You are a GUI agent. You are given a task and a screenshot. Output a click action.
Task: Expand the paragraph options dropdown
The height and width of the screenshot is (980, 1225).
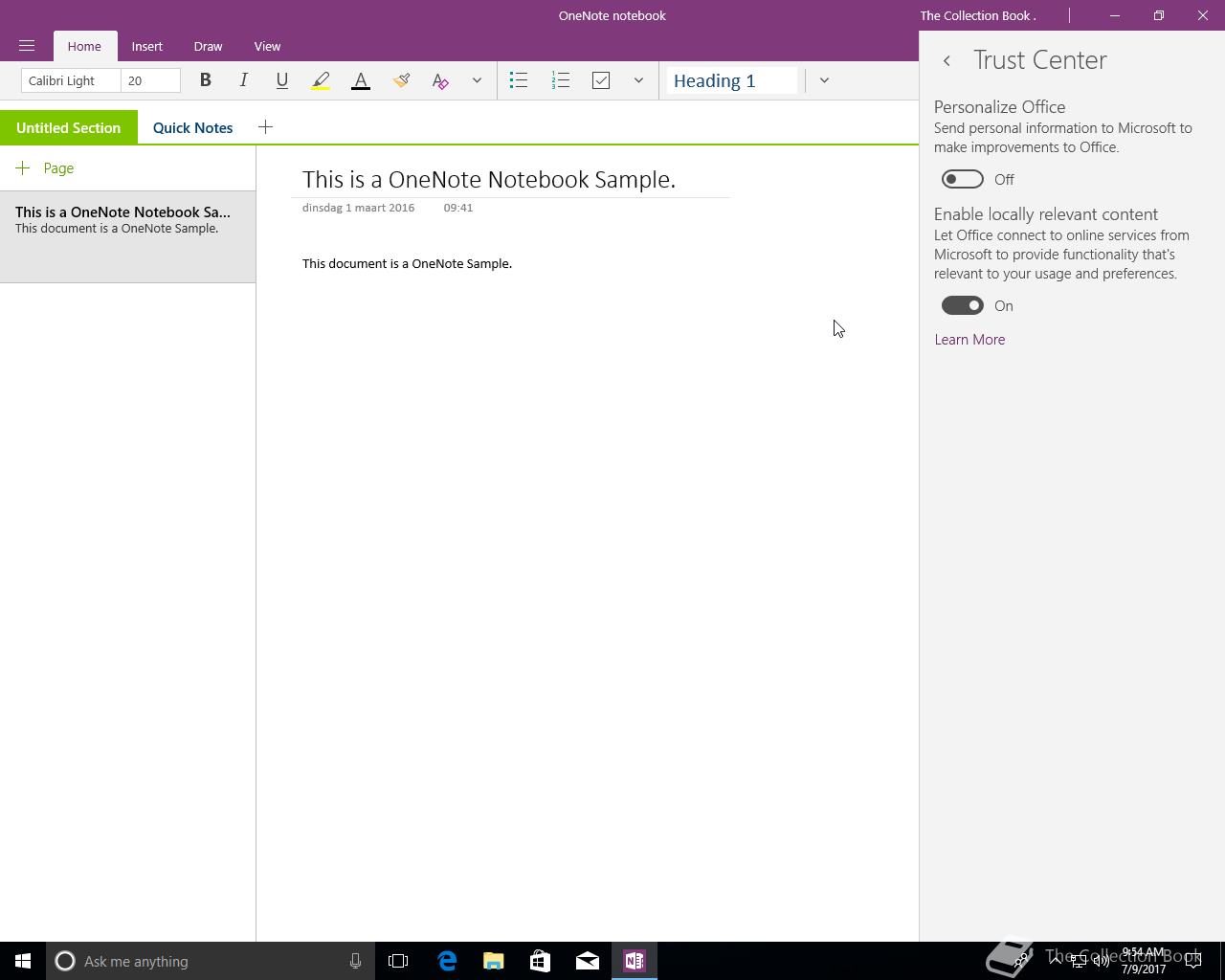[638, 80]
